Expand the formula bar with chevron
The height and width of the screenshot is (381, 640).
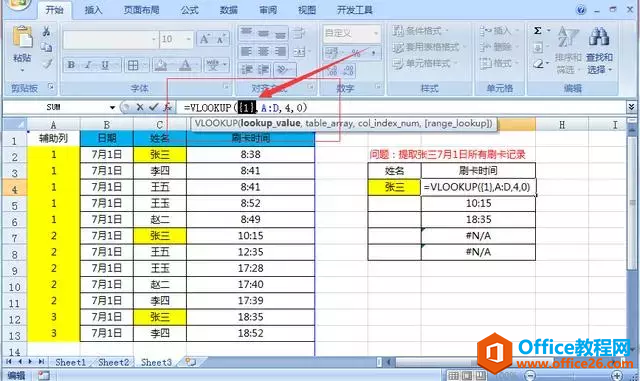pos(631,107)
